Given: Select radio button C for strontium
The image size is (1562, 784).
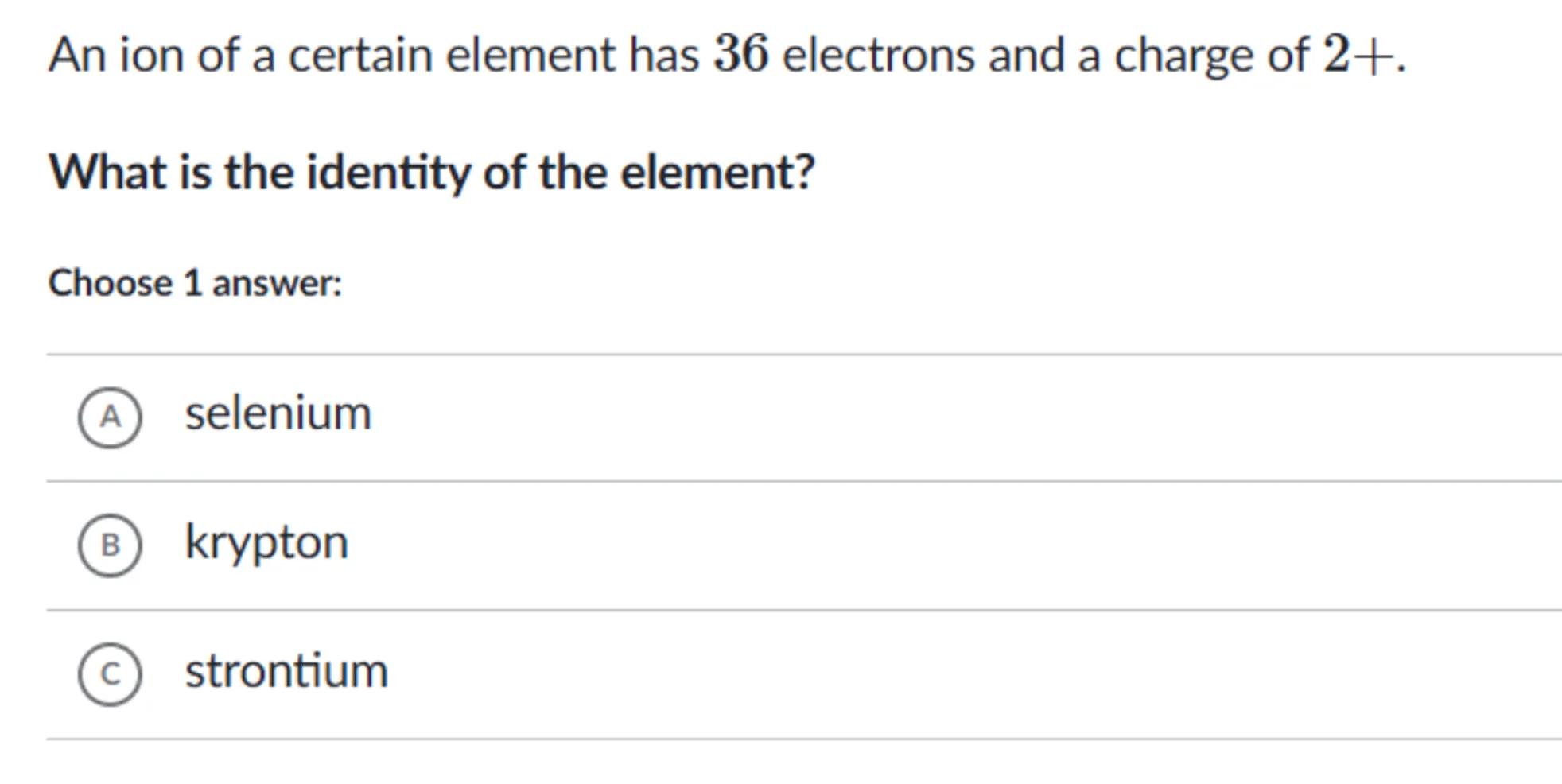Looking at the screenshot, I should (110, 673).
